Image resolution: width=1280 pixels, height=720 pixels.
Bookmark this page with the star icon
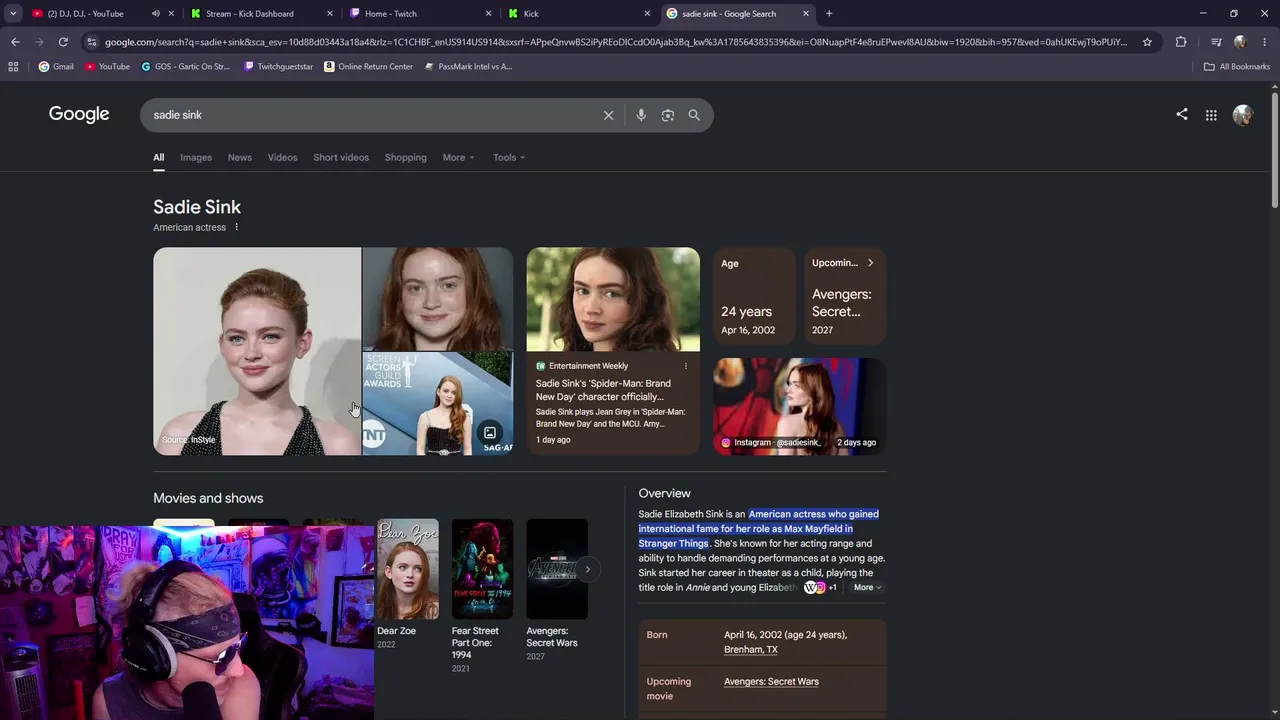[x=1147, y=42]
